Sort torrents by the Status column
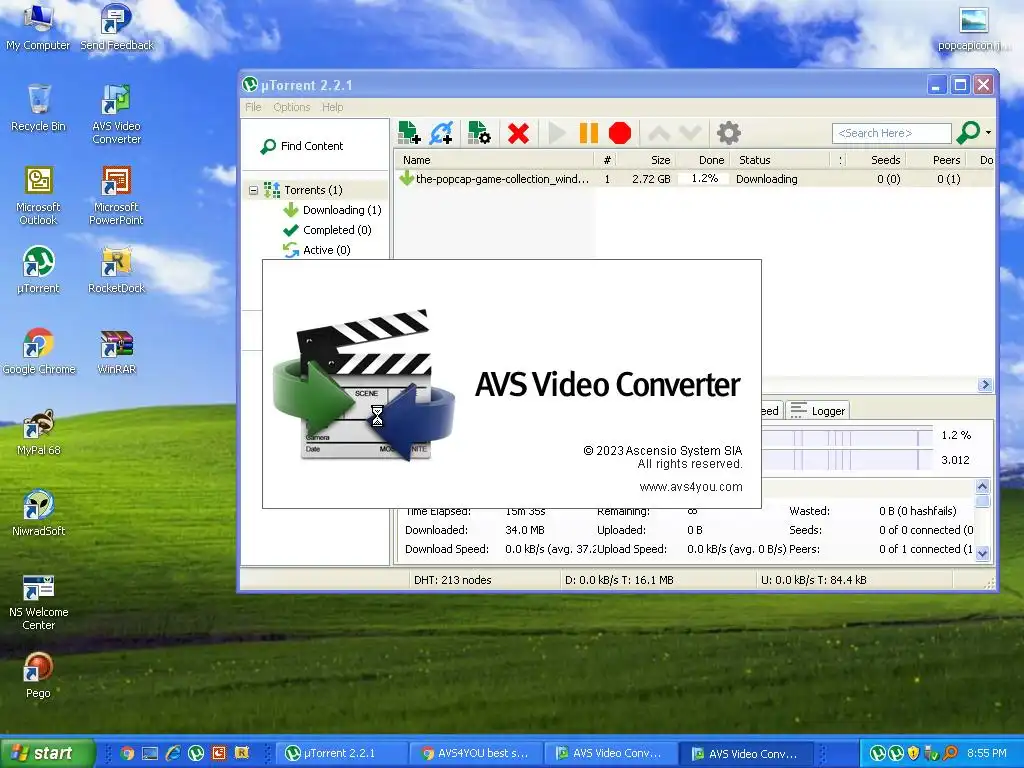This screenshot has height=768, width=1024. coord(780,160)
